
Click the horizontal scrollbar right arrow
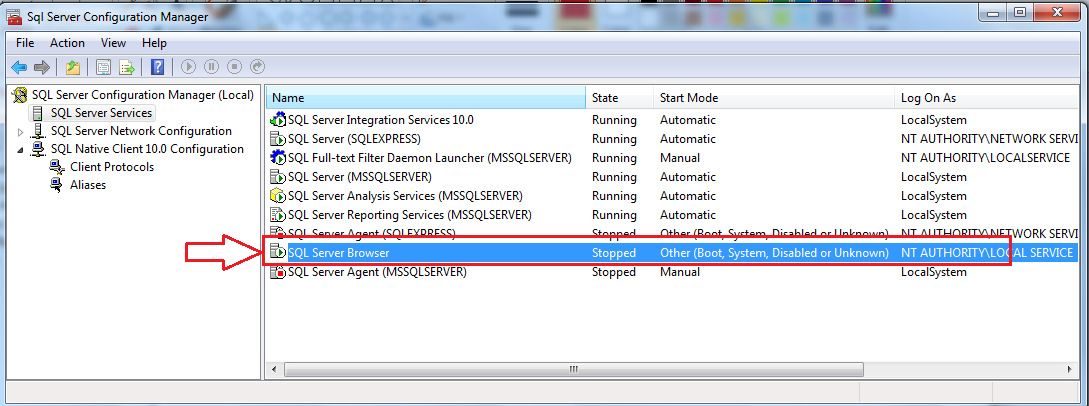[x=1070, y=369]
